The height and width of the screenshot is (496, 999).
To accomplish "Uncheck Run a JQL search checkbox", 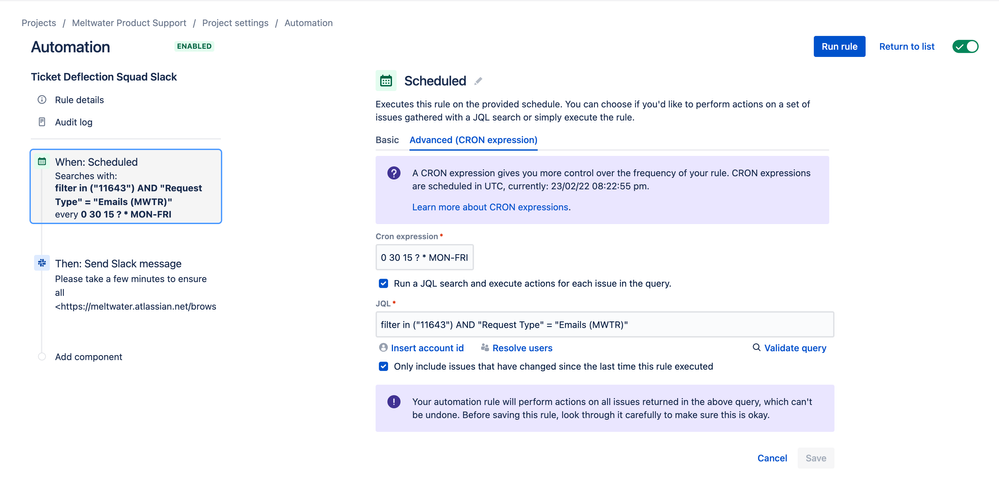I will point(384,283).
